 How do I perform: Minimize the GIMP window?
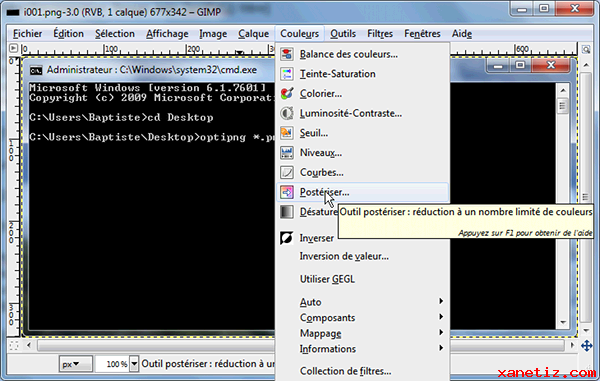click(522, 8)
